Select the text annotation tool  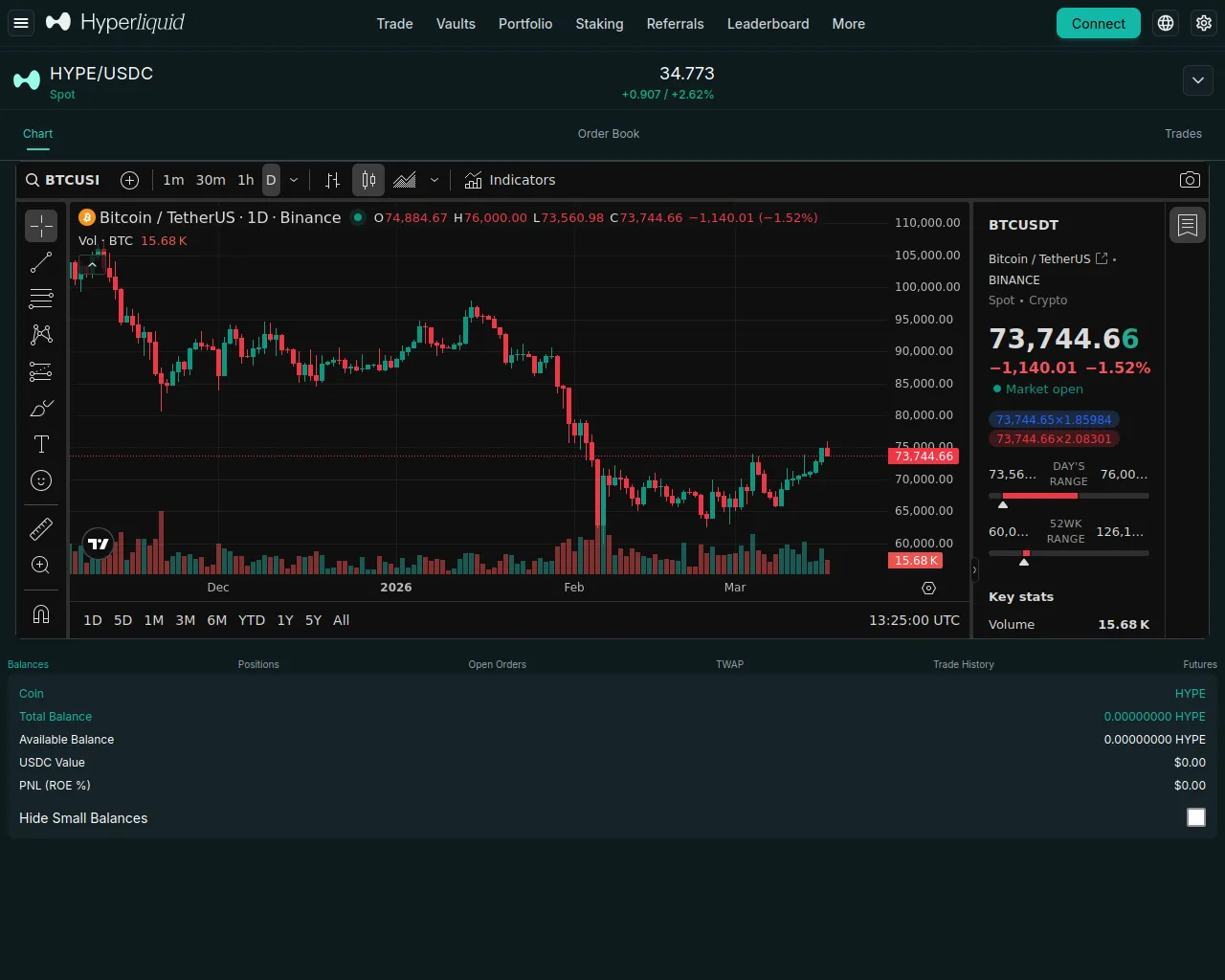[x=41, y=444]
